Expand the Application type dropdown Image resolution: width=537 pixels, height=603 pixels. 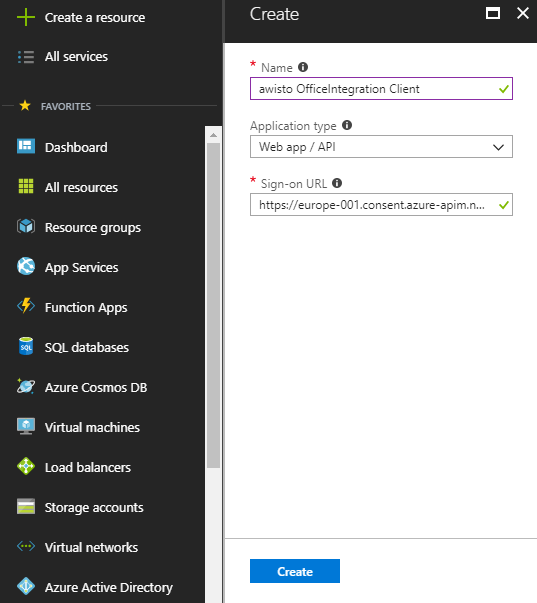pos(381,147)
